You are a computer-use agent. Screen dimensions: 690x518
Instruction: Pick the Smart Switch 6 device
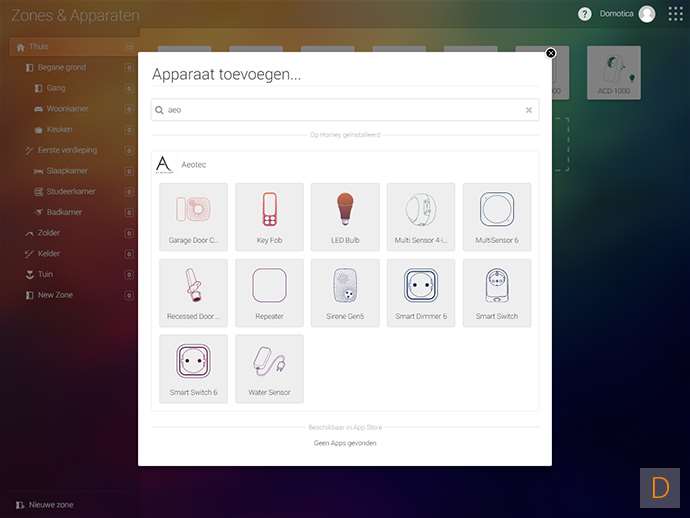coord(193,369)
